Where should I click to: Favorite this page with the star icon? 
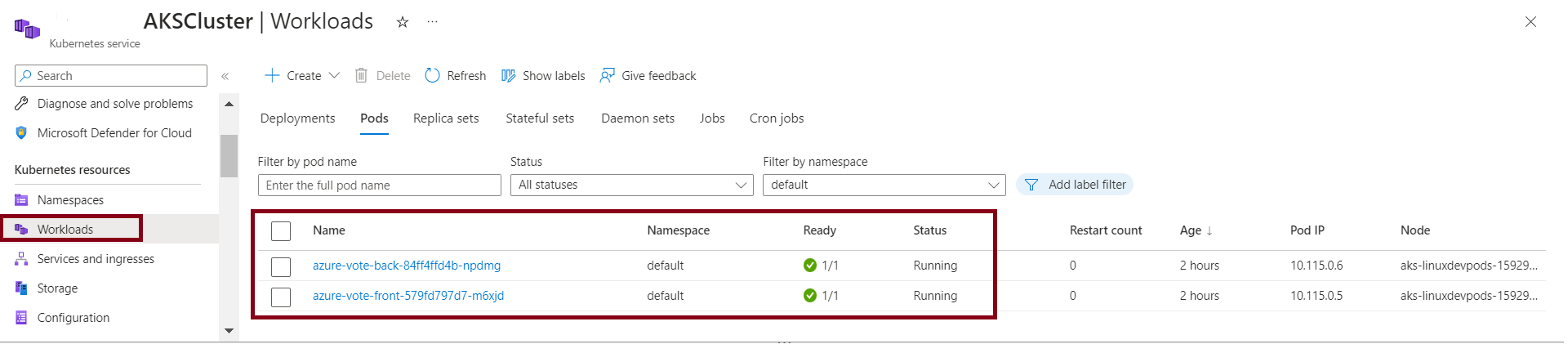click(402, 22)
